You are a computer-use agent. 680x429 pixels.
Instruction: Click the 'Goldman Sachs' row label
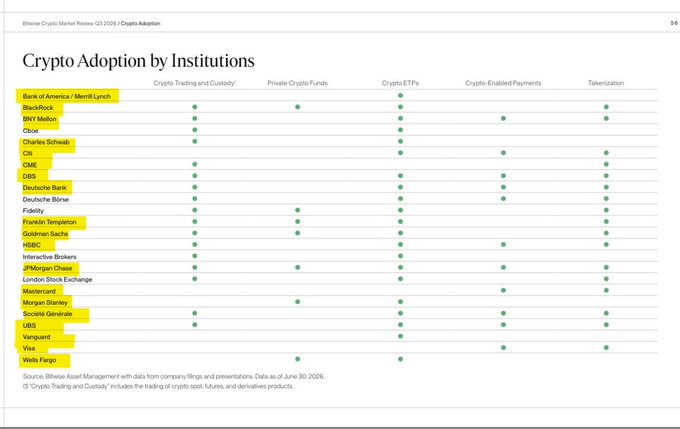(x=46, y=234)
